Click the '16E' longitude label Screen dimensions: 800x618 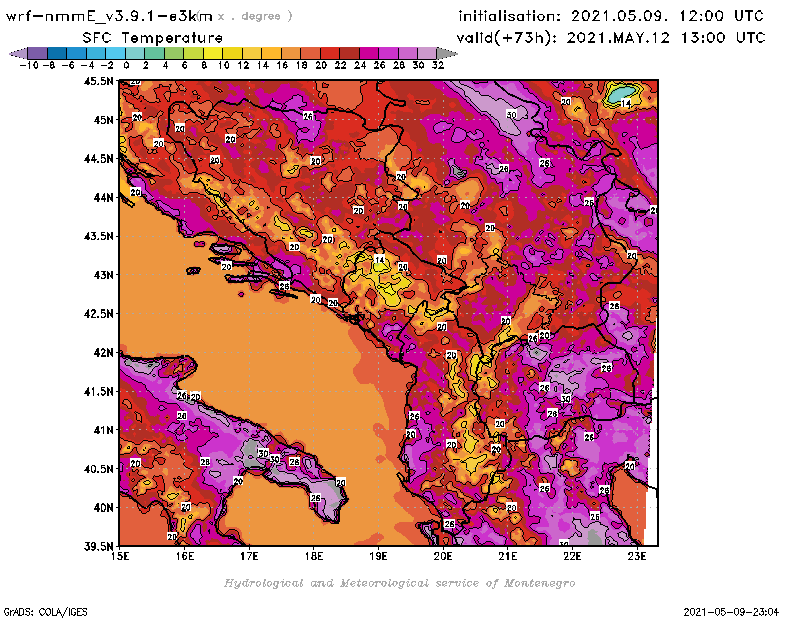(x=185, y=556)
